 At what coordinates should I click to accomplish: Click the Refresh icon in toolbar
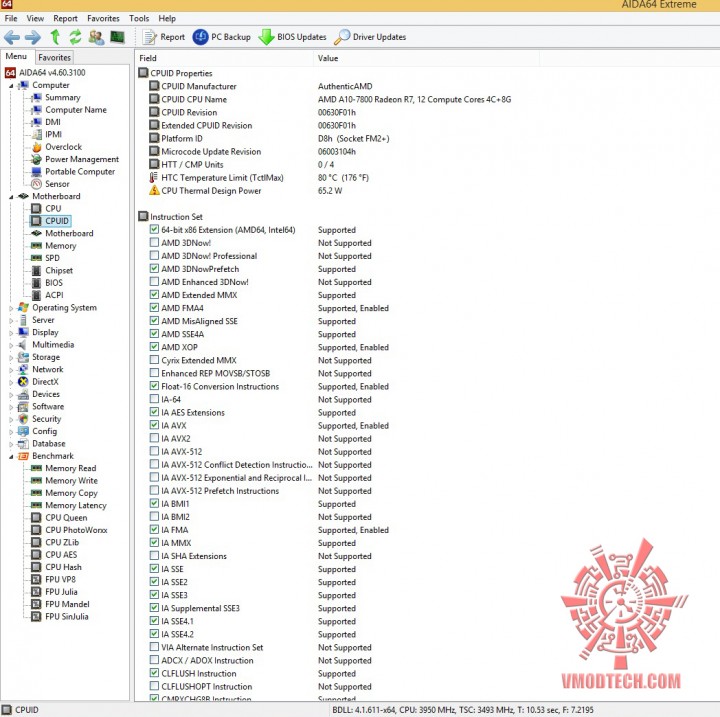tap(75, 37)
